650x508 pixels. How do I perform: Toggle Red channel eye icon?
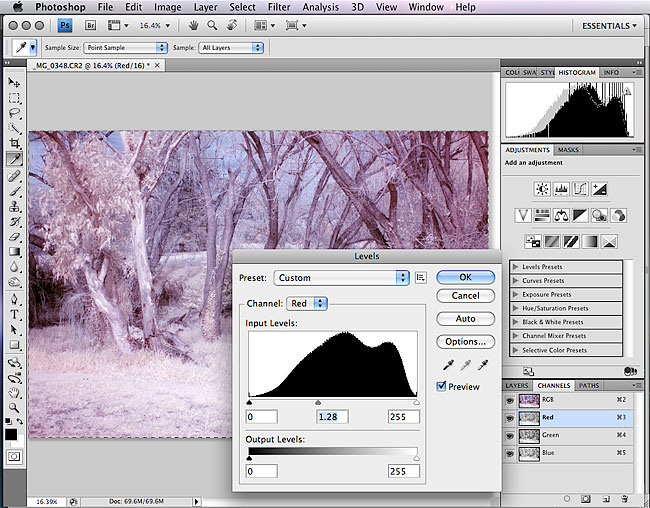pyautogui.click(x=509, y=418)
